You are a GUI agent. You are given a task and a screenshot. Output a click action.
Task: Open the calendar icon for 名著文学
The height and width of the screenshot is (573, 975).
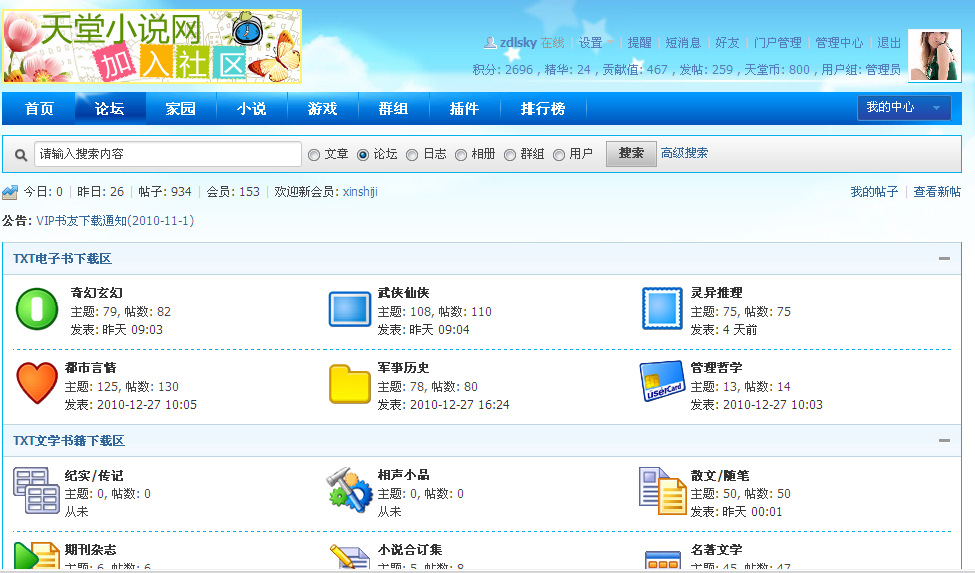coord(663,559)
